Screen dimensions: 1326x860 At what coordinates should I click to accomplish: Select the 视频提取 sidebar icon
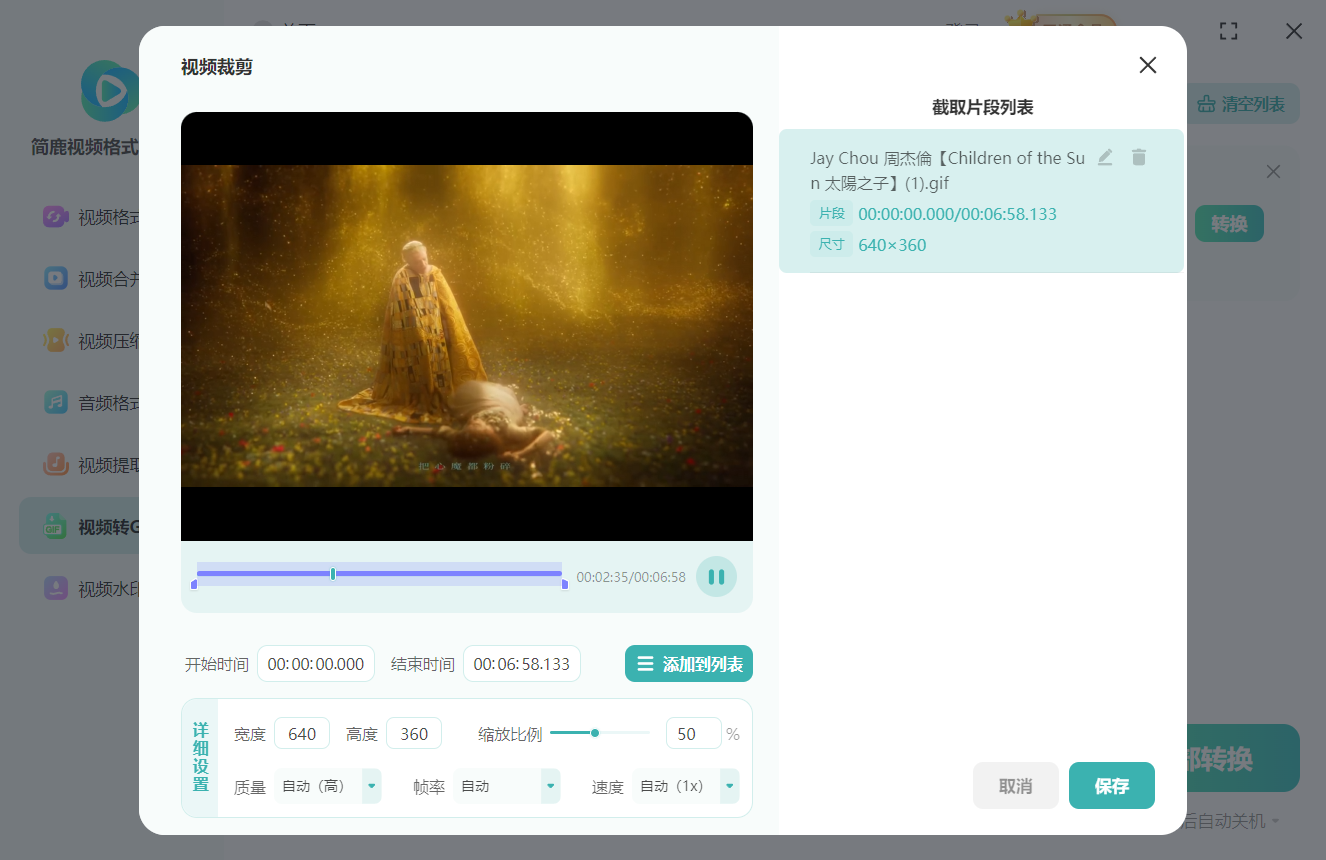click(56, 464)
